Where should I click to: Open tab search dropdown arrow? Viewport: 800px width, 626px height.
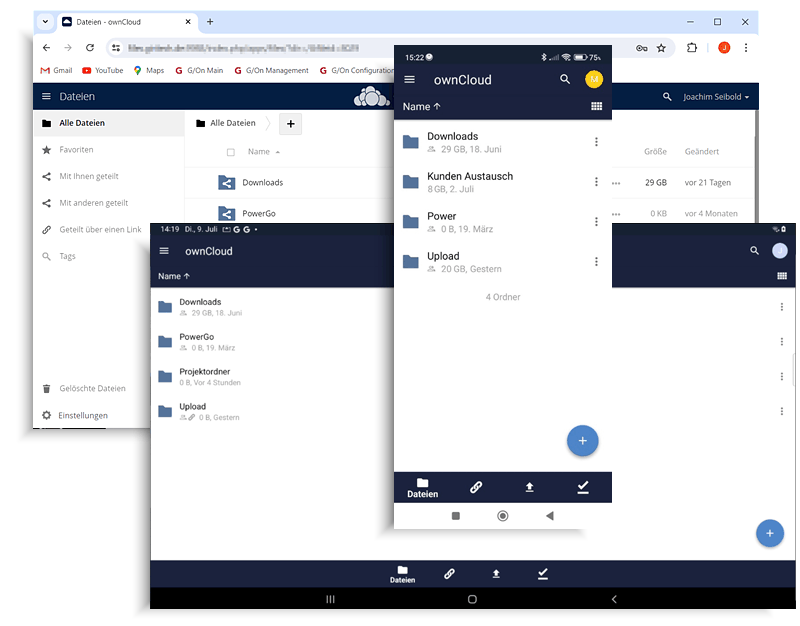point(45,22)
